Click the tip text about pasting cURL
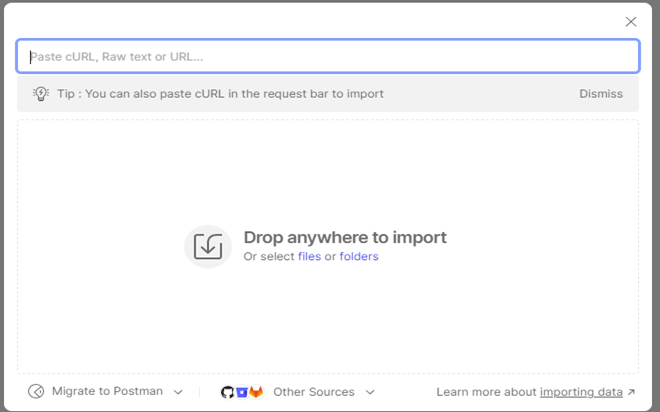The image size is (660, 412). tap(220, 94)
